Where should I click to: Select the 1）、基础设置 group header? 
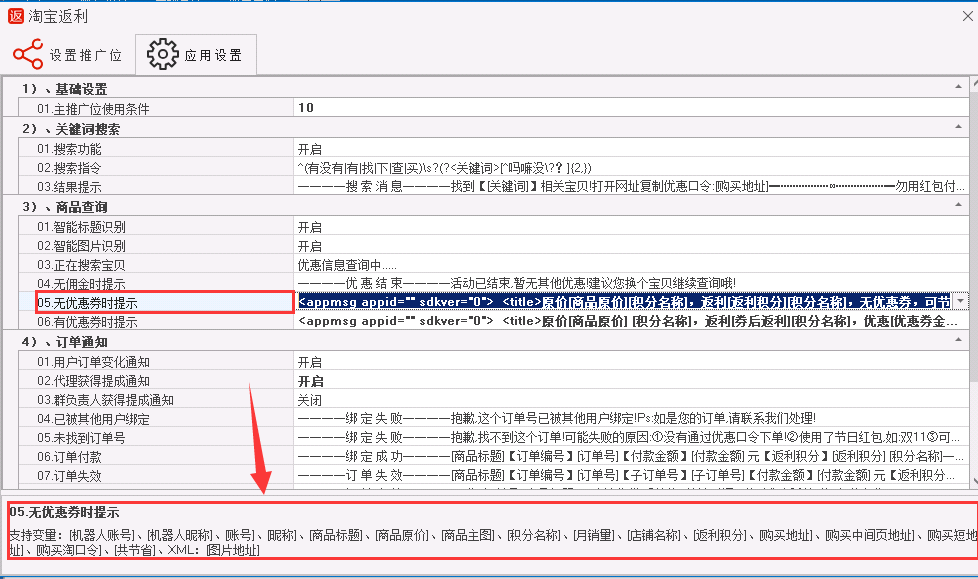point(65,89)
